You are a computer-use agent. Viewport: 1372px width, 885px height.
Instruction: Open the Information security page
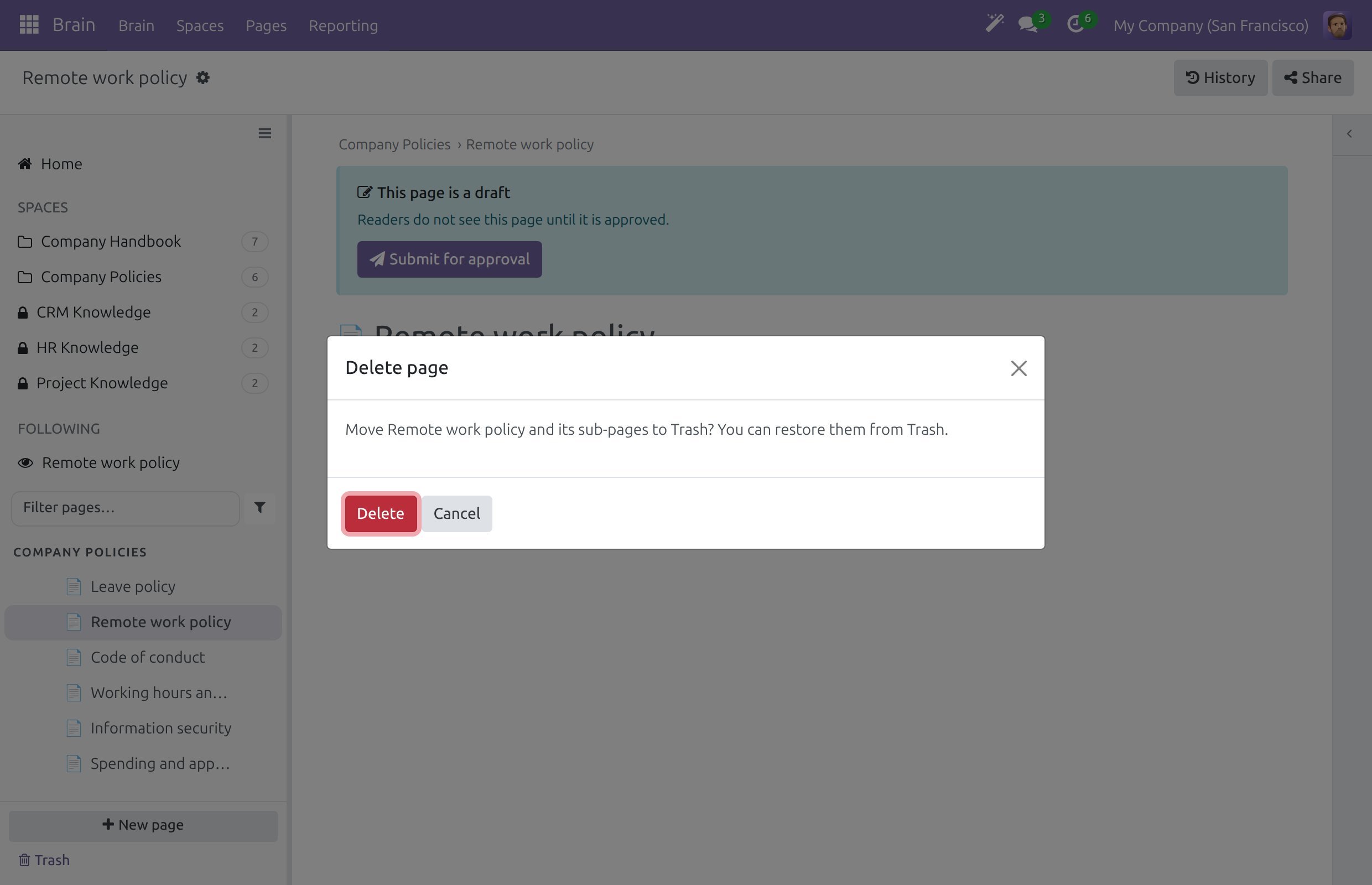pos(143,728)
